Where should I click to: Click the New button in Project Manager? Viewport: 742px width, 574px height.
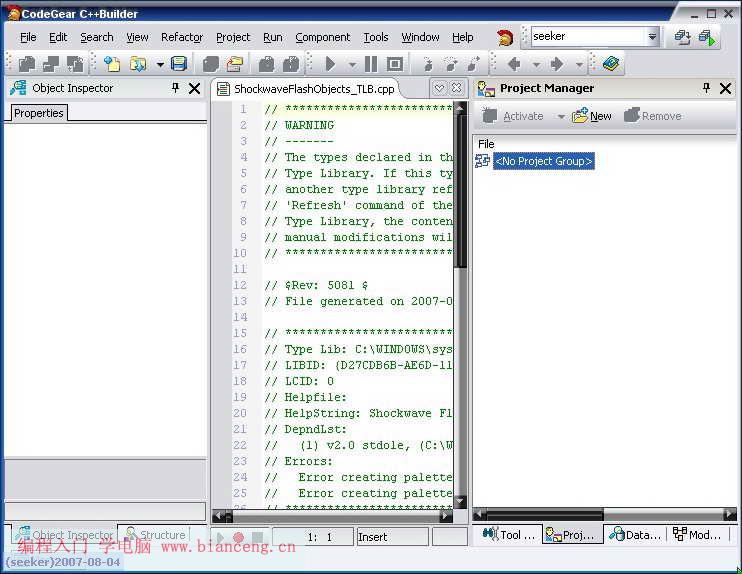click(592, 116)
